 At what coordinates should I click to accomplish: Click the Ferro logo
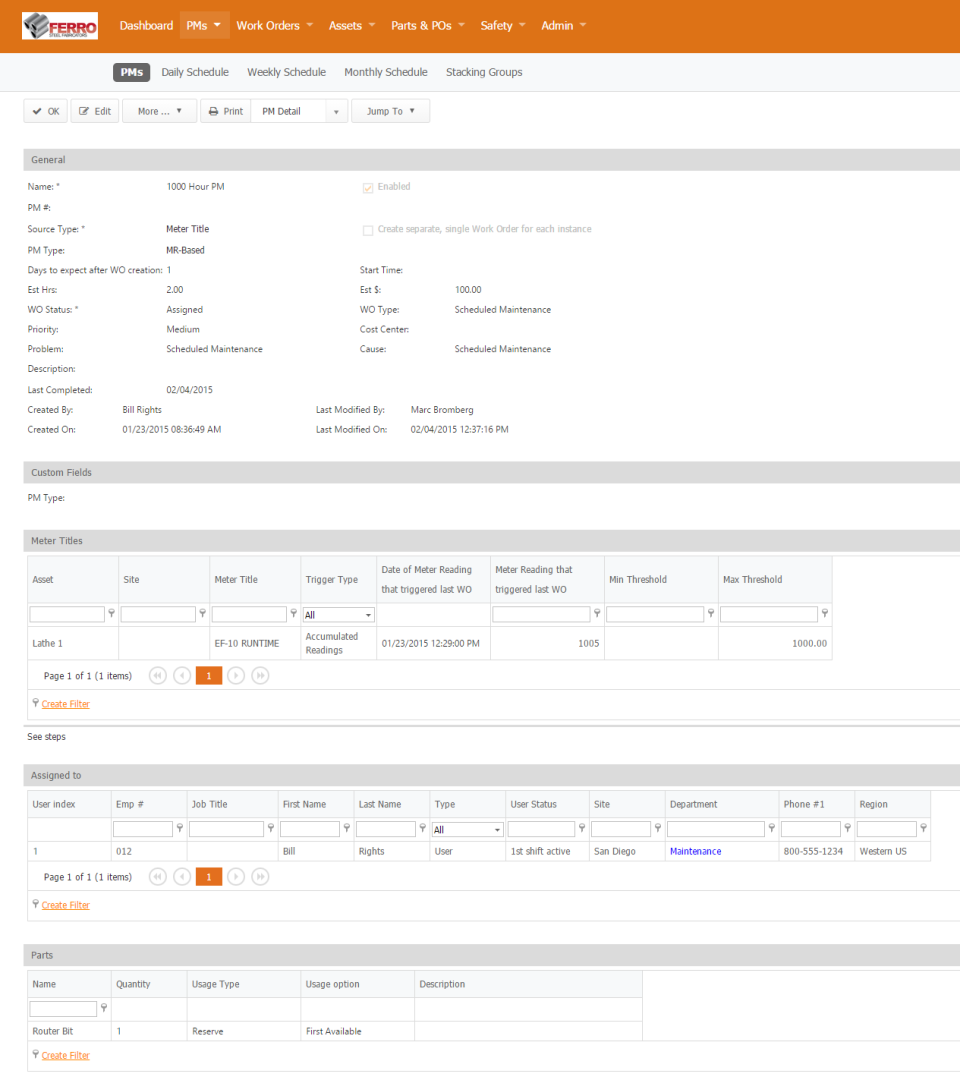tap(60, 25)
